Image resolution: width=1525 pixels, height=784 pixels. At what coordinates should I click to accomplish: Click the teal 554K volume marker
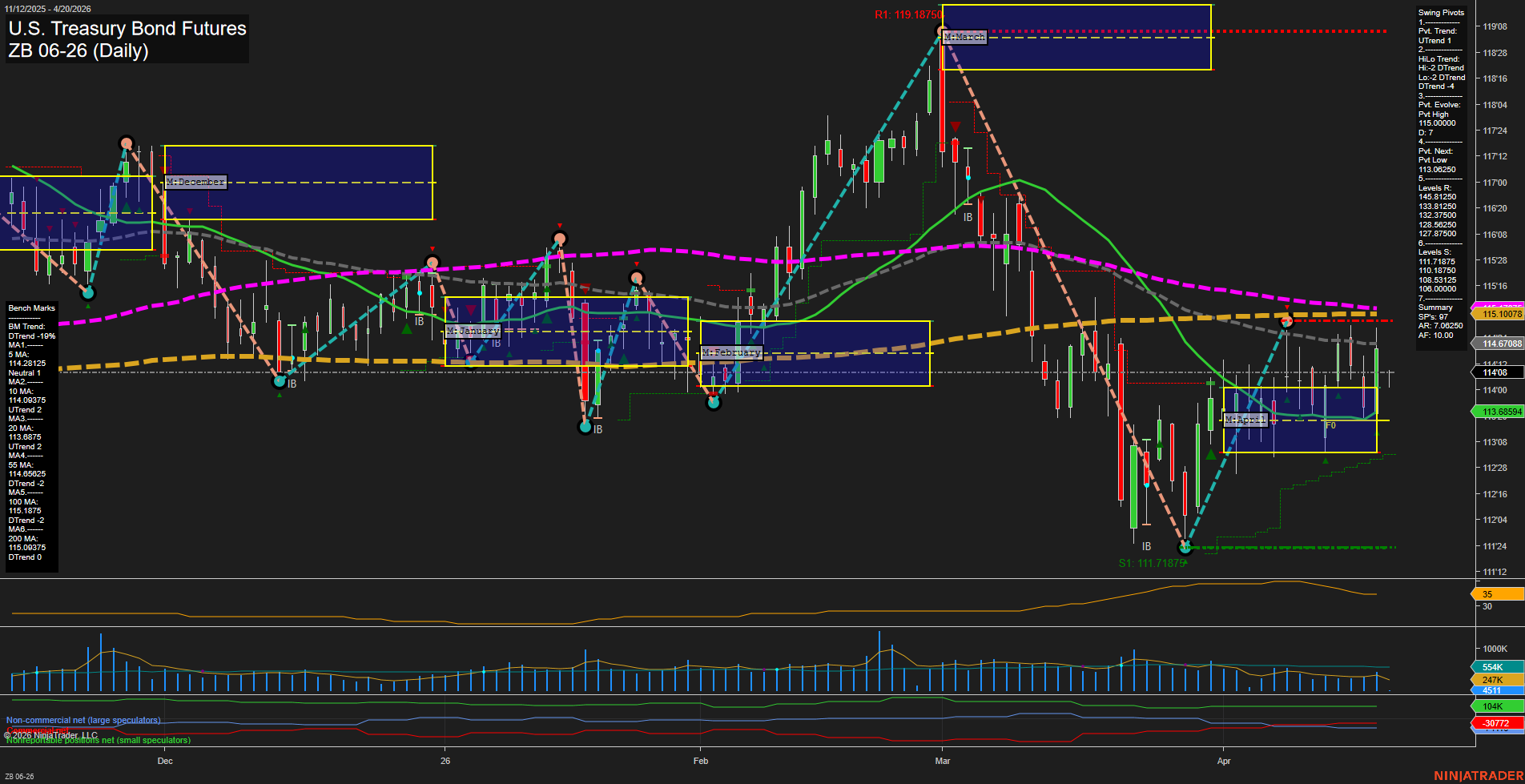pos(1495,667)
